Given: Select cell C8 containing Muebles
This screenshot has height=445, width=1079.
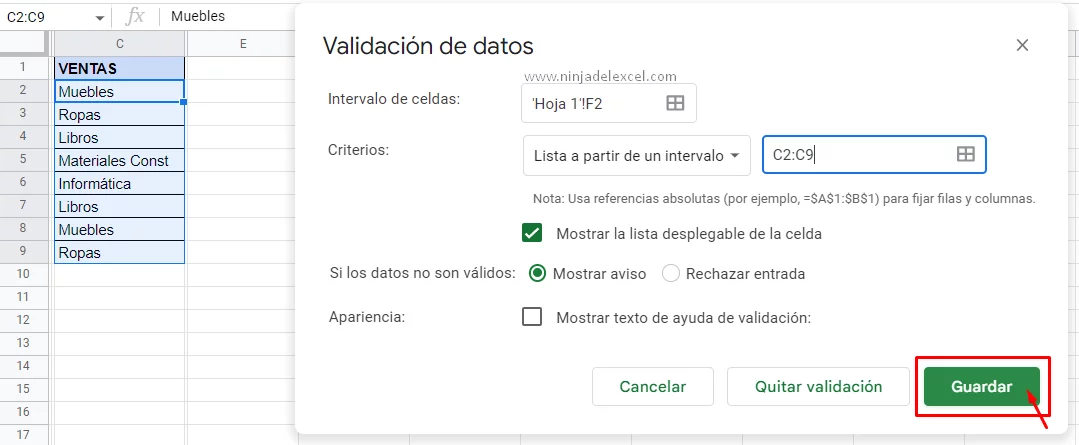Looking at the screenshot, I should point(120,229).
